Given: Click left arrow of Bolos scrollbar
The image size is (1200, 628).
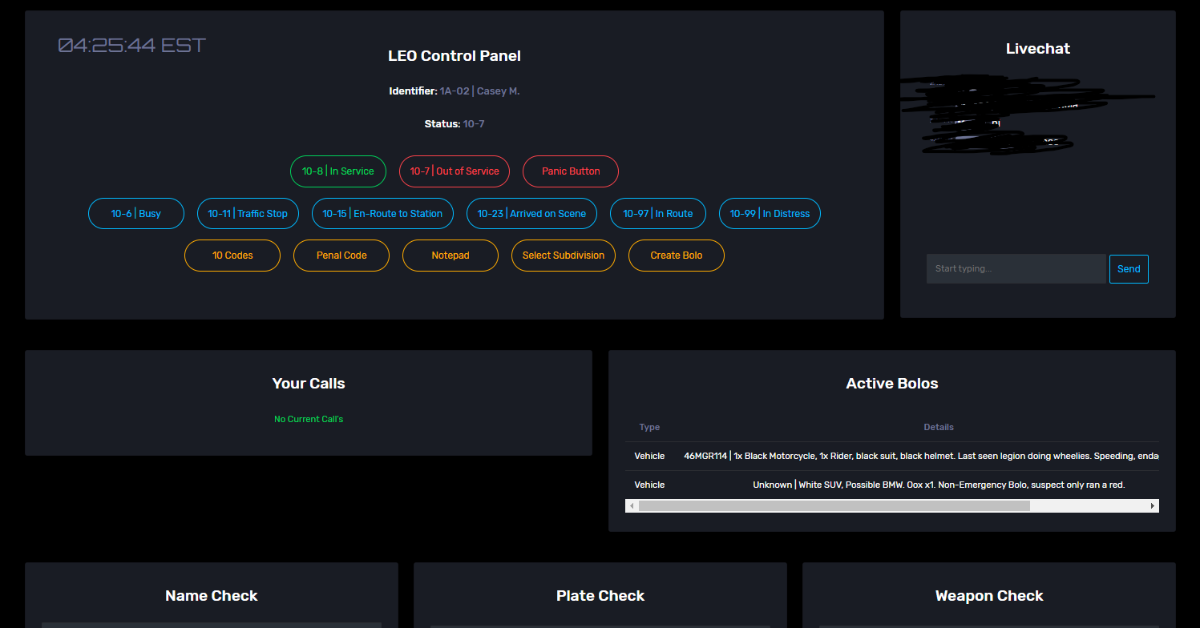Looking at the screenshot, I should (x=631, y=506).
